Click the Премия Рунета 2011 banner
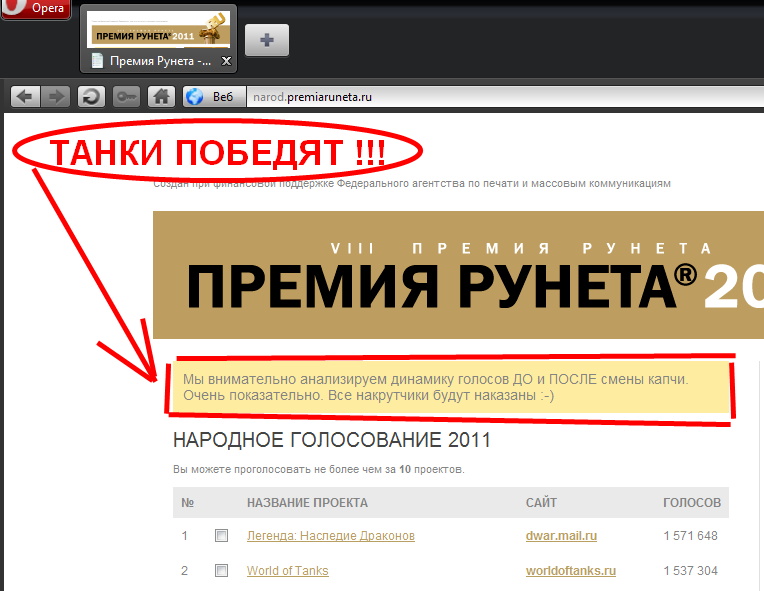This screenshot has width=764, height=591. (458, 275)
